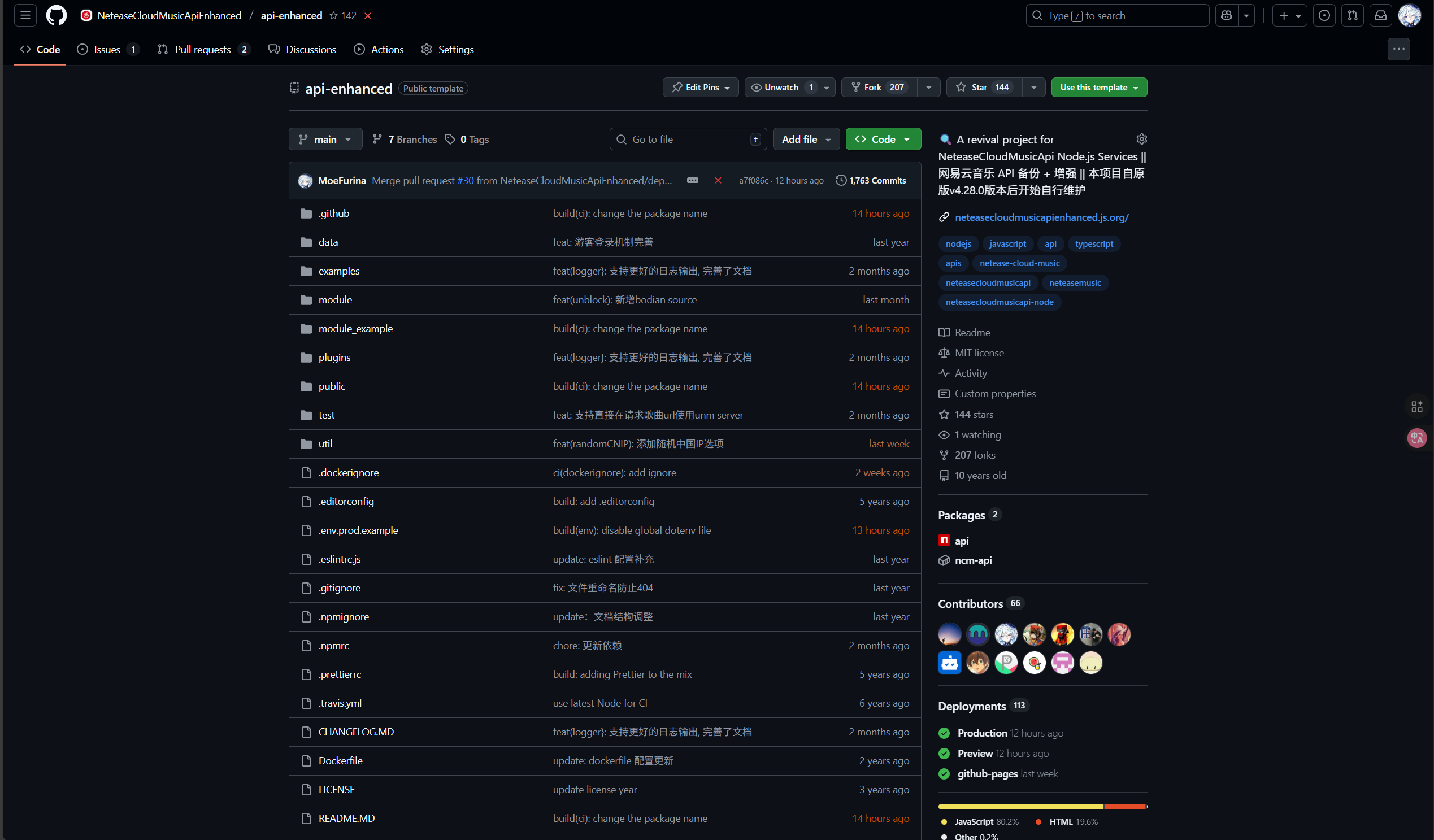Open global pull requests icon in header
This screenshot has width=1434, height=840.
[1352, 15]
